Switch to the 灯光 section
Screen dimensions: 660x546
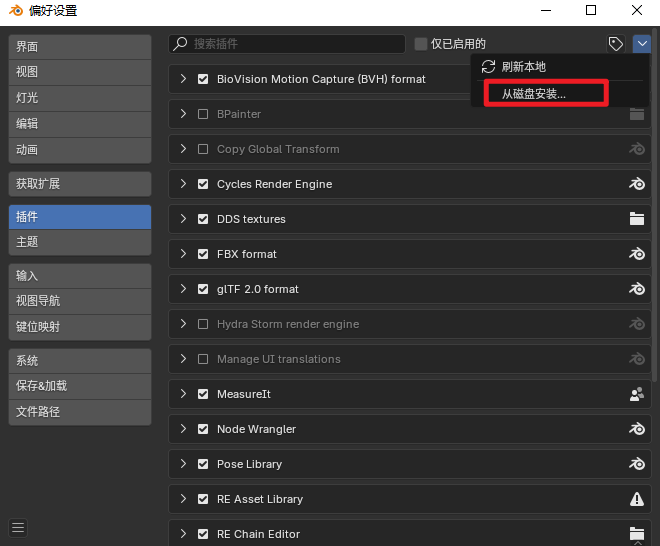pyautogui.click(x=80, y=98)
